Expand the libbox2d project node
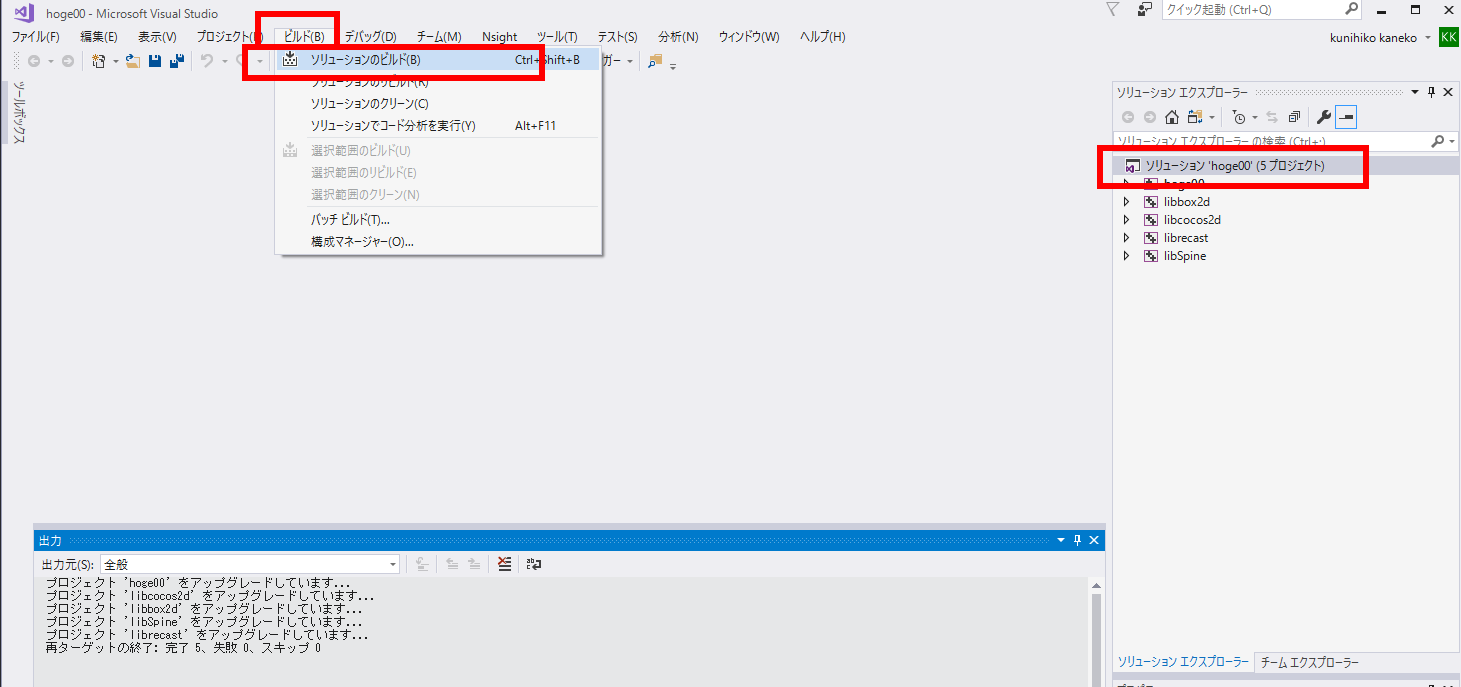Viewport: 1461px width, 687px height. (x=1127, y=202)
